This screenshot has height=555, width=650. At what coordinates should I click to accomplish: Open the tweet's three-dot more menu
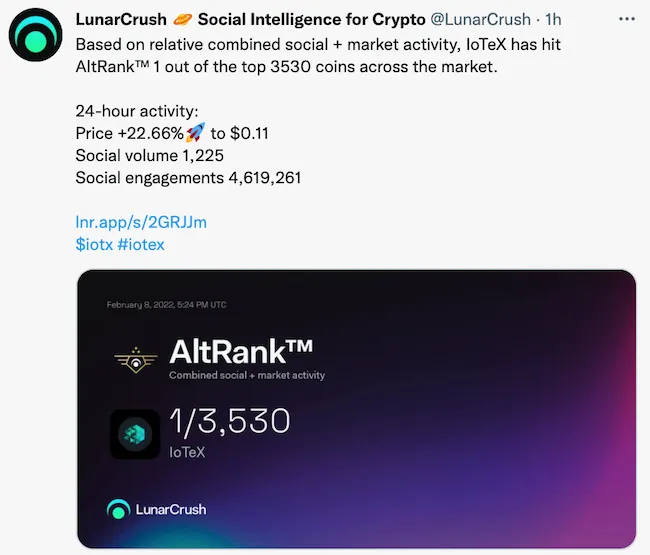(x=627, y=19)
